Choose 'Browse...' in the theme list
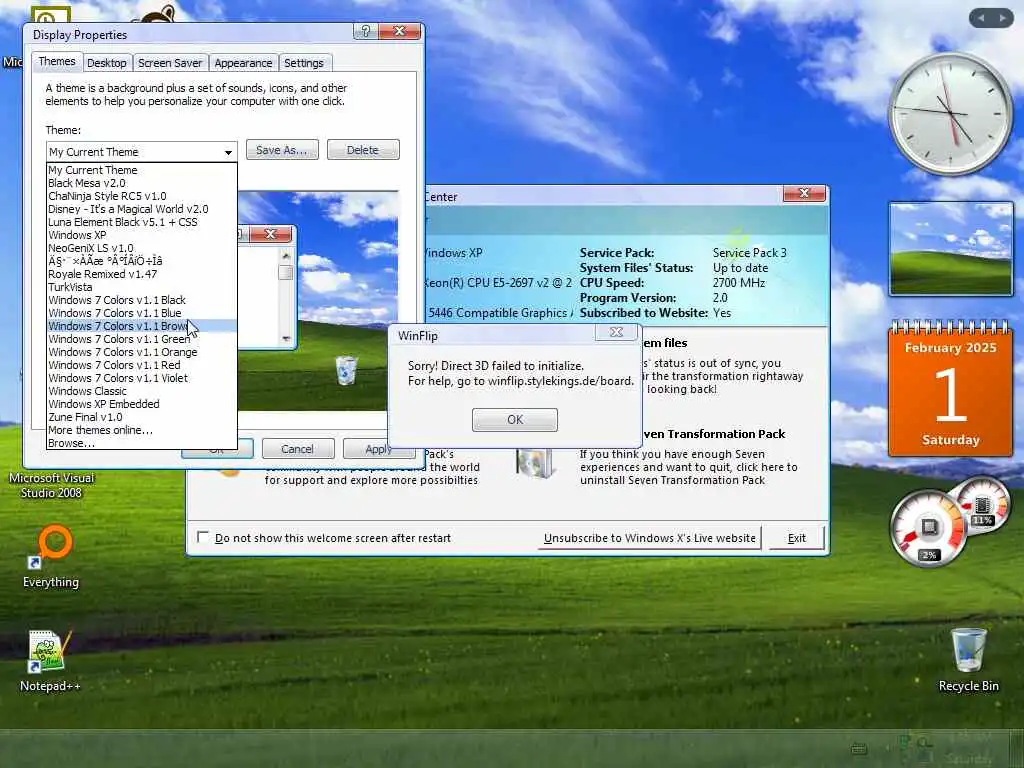 pyautogui.click(x=141, y=443)
